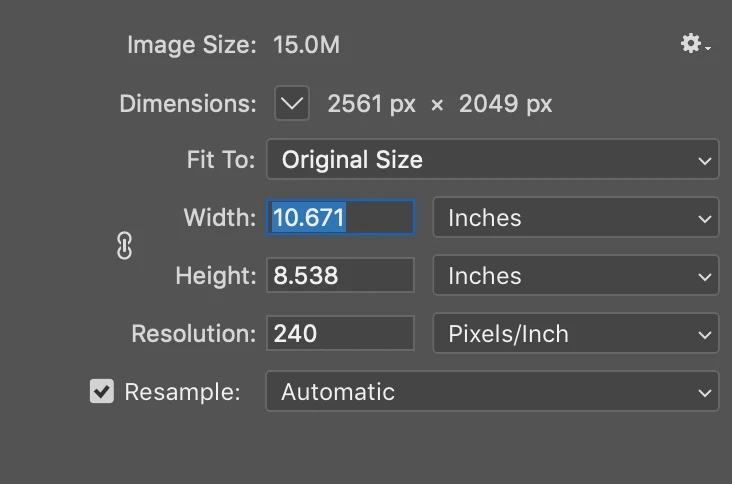
Task: Click the Resolution value field 240
Action: 340,333
